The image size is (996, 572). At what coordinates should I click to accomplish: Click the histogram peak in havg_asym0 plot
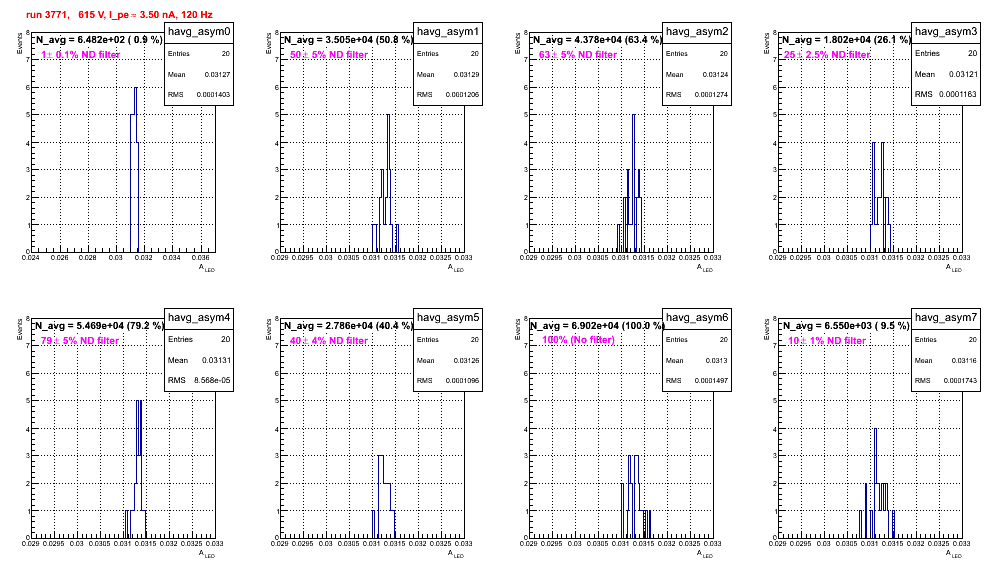[x=136, y=88]
